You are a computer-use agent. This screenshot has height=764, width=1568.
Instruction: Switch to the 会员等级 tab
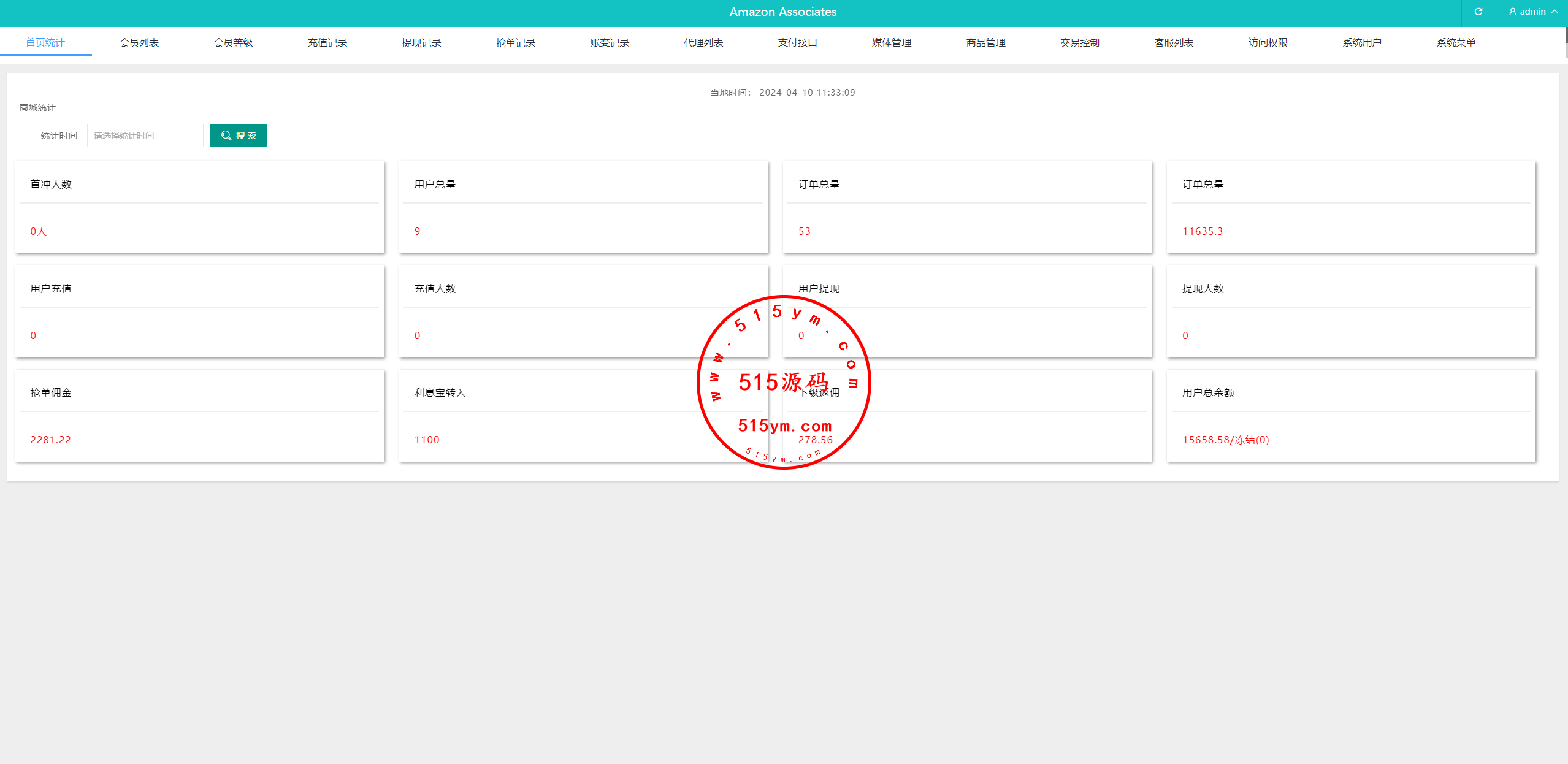click(233, 42)
